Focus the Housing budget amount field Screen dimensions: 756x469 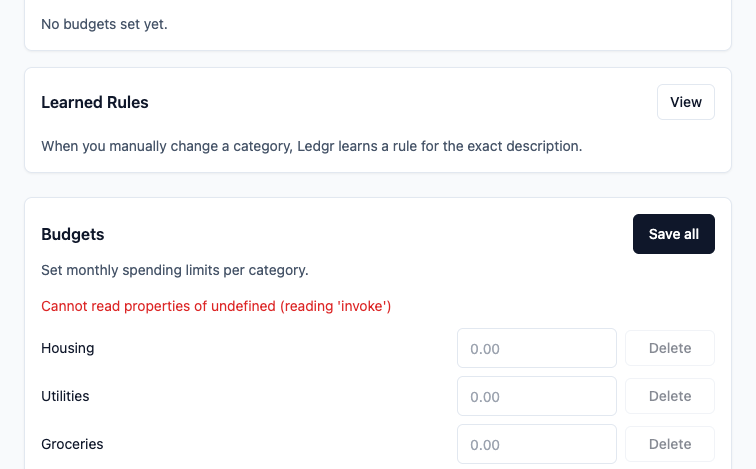[536, 349]
